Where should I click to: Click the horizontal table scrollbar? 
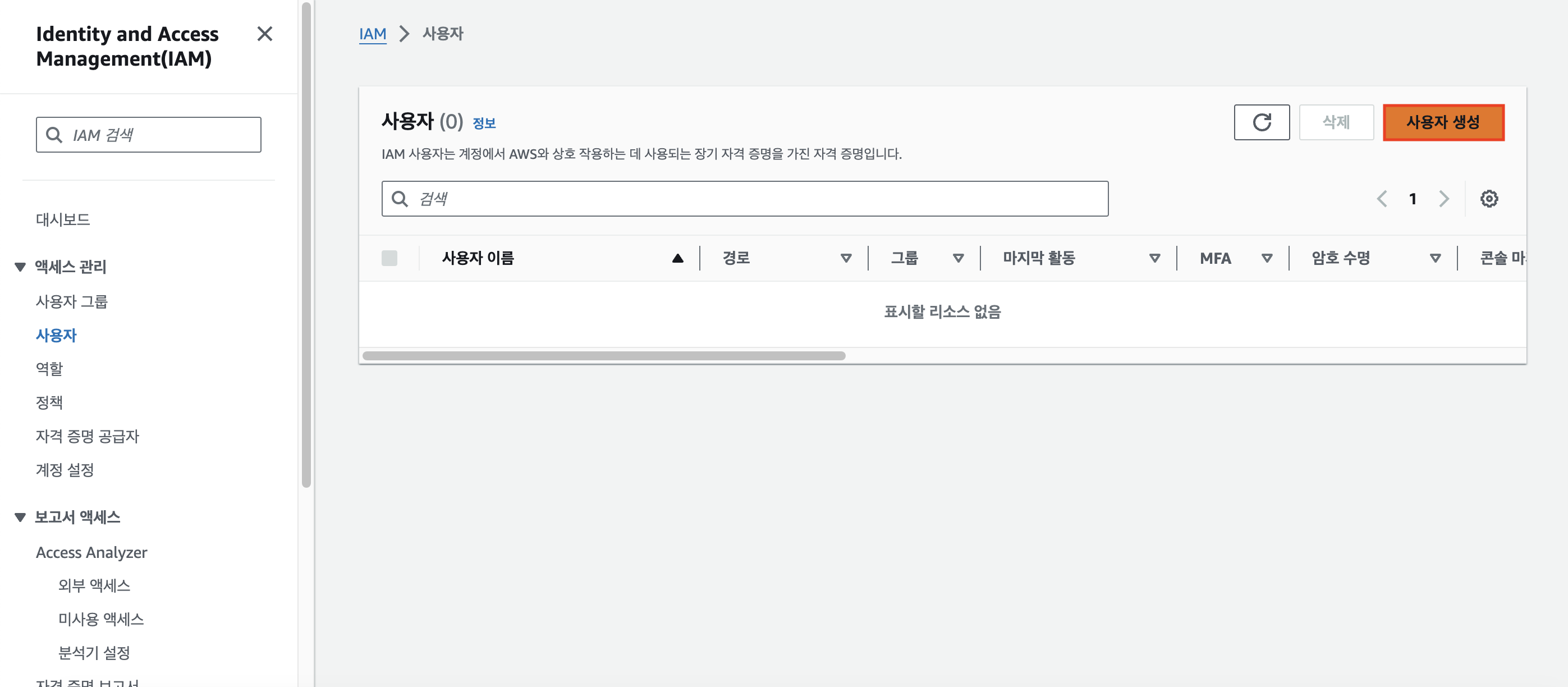pos(603,356)
